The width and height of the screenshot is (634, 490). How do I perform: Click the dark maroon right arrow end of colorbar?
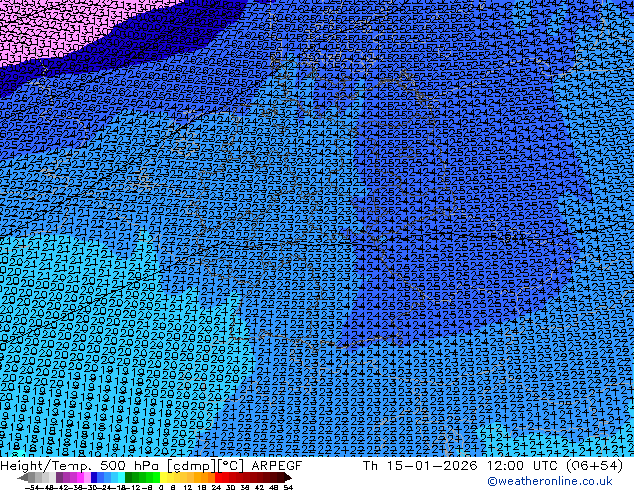(x=287, y=477)
